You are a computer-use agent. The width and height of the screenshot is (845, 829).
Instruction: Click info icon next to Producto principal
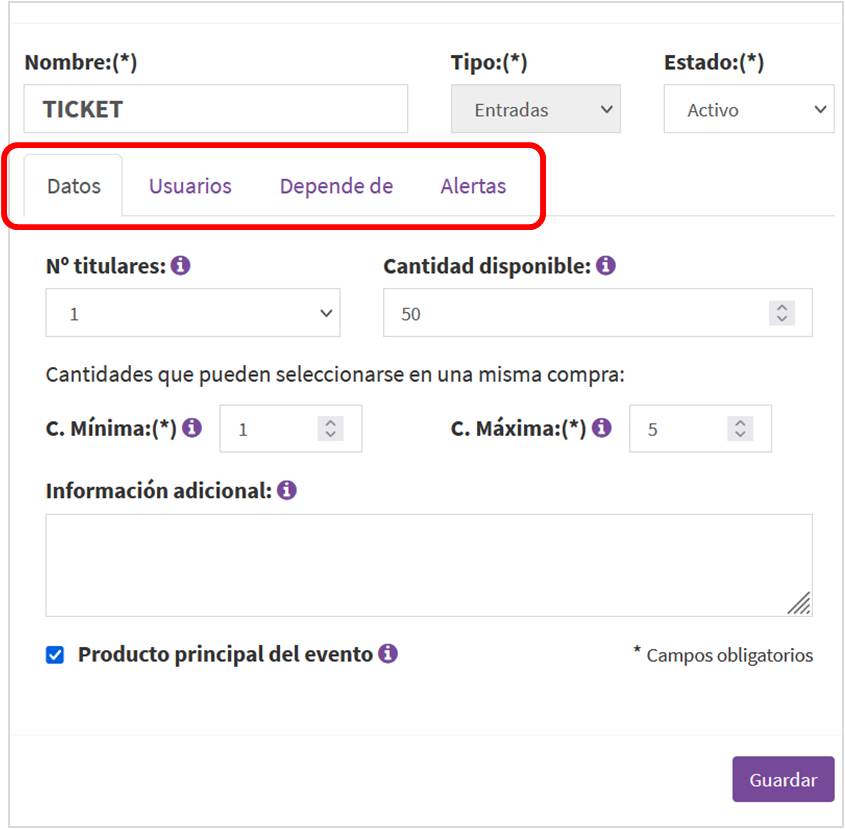pos(388,654)
